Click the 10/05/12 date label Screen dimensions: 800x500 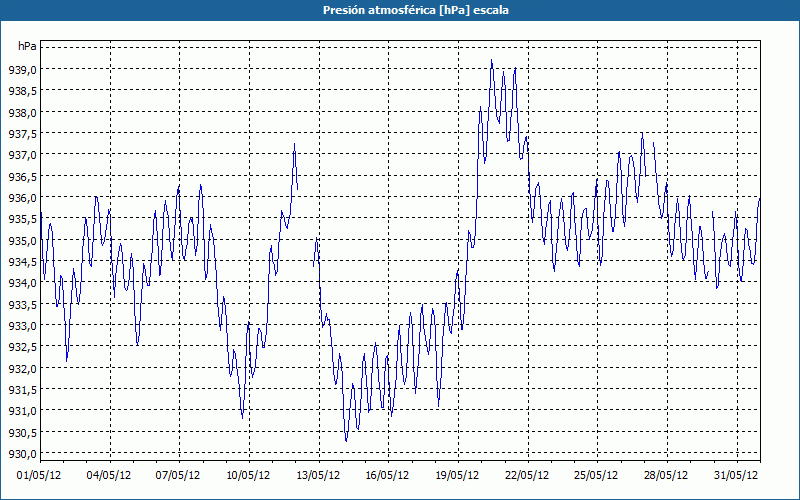click(248, 476)
